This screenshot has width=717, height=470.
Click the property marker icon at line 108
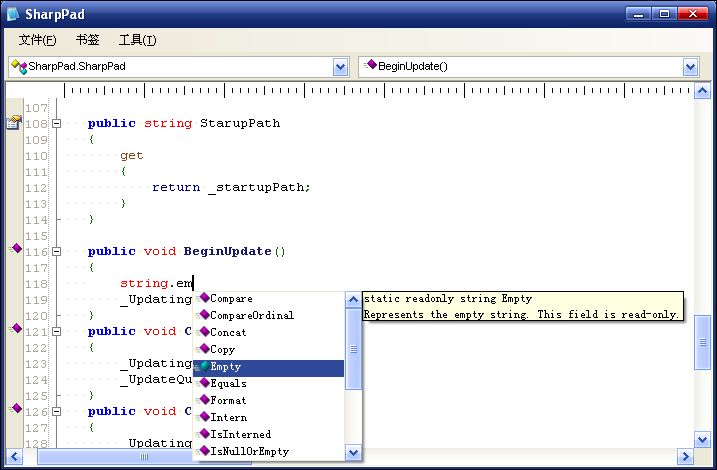click(x=14, y=123)
